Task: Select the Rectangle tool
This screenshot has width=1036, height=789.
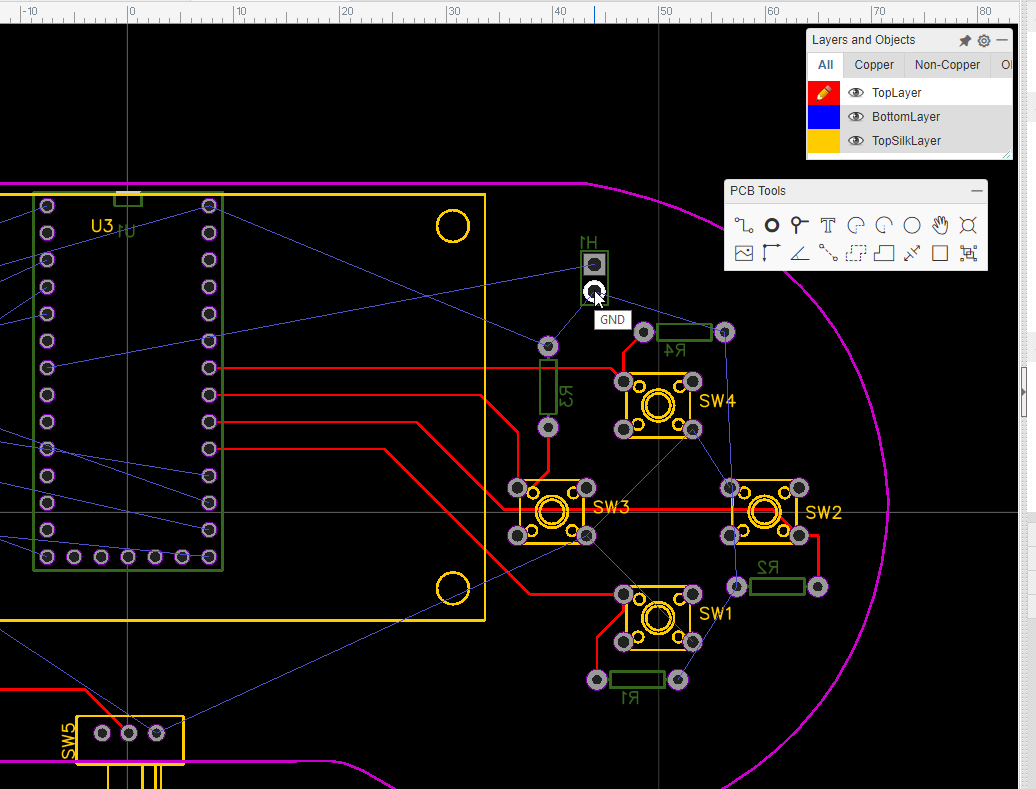Action: 940,253
